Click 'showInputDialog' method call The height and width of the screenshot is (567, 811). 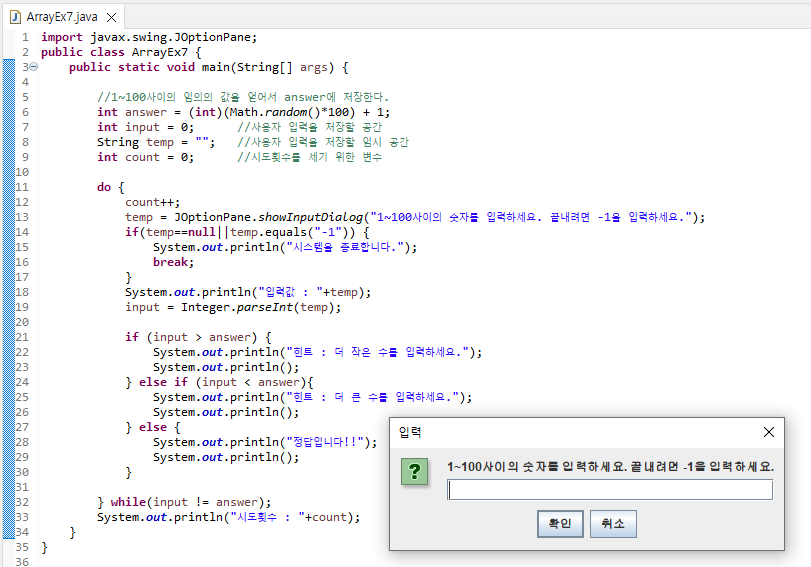pyautogui.click(x=310, y=217)
